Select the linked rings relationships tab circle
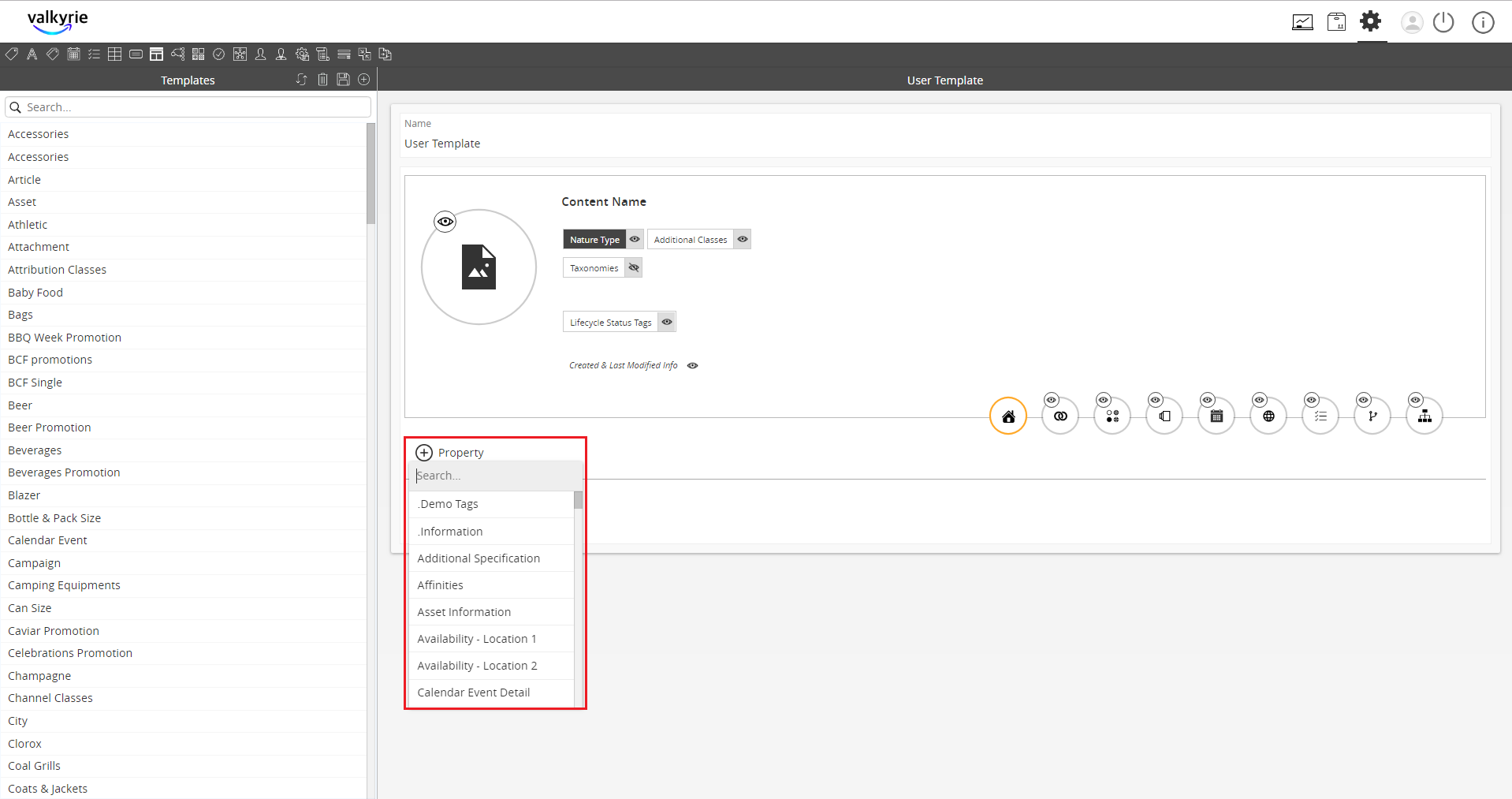Screen dimensions: 1512x799 [x=1060, y=416]
